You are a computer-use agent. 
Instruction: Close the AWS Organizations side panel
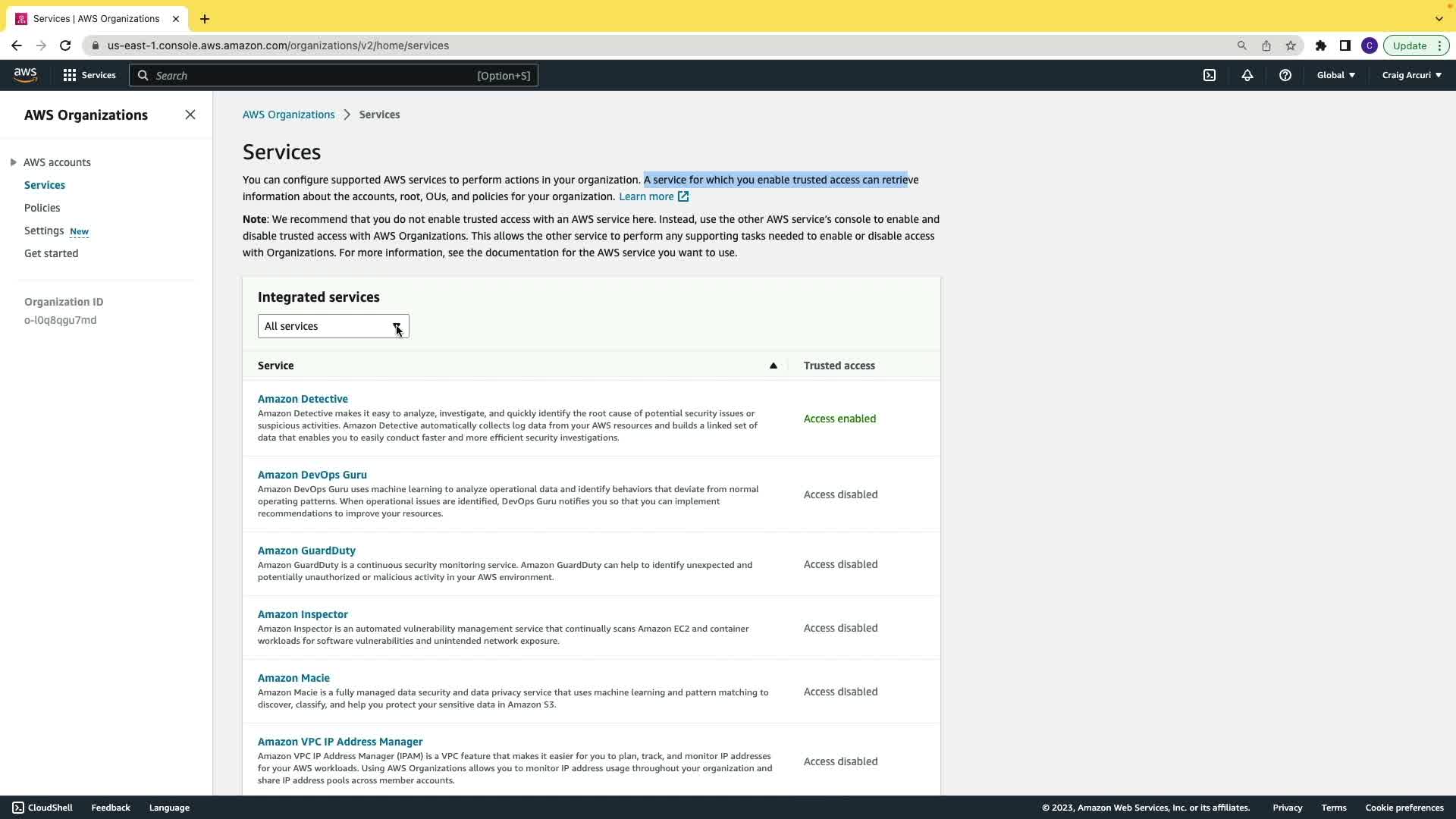pyautogui.click(x=190, y=115)
